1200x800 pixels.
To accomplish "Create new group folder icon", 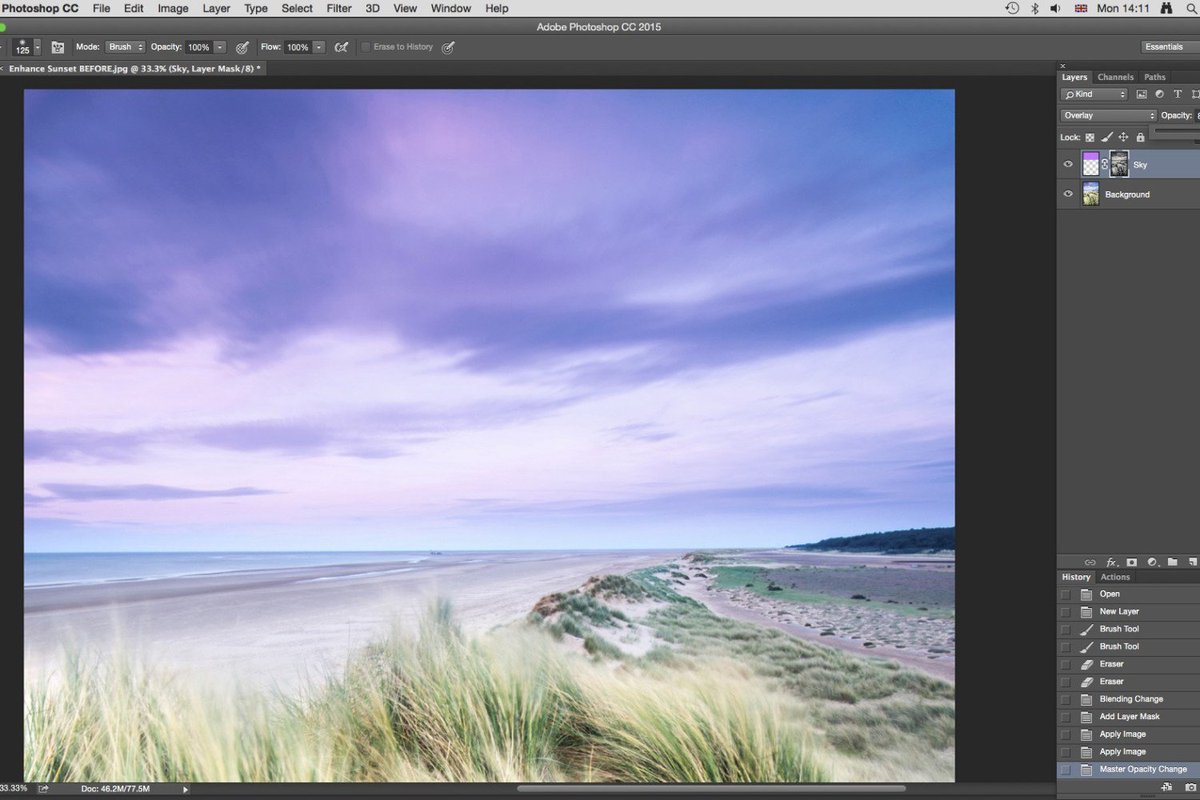I will [1172, 562].
